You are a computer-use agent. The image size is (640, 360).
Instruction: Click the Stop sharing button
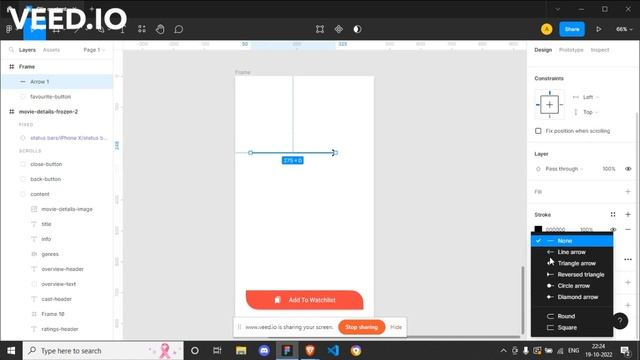click(x=362, y=327)
